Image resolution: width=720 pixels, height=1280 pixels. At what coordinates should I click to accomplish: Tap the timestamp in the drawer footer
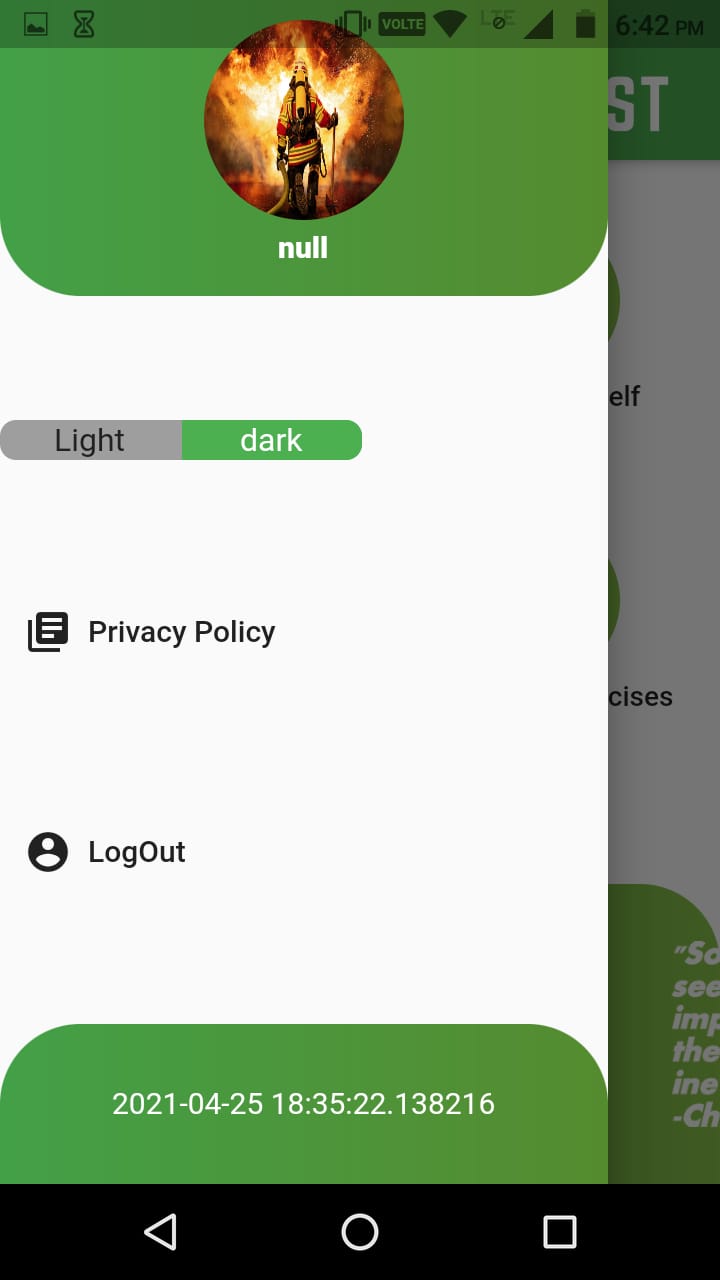click(x=303, y=1103)
